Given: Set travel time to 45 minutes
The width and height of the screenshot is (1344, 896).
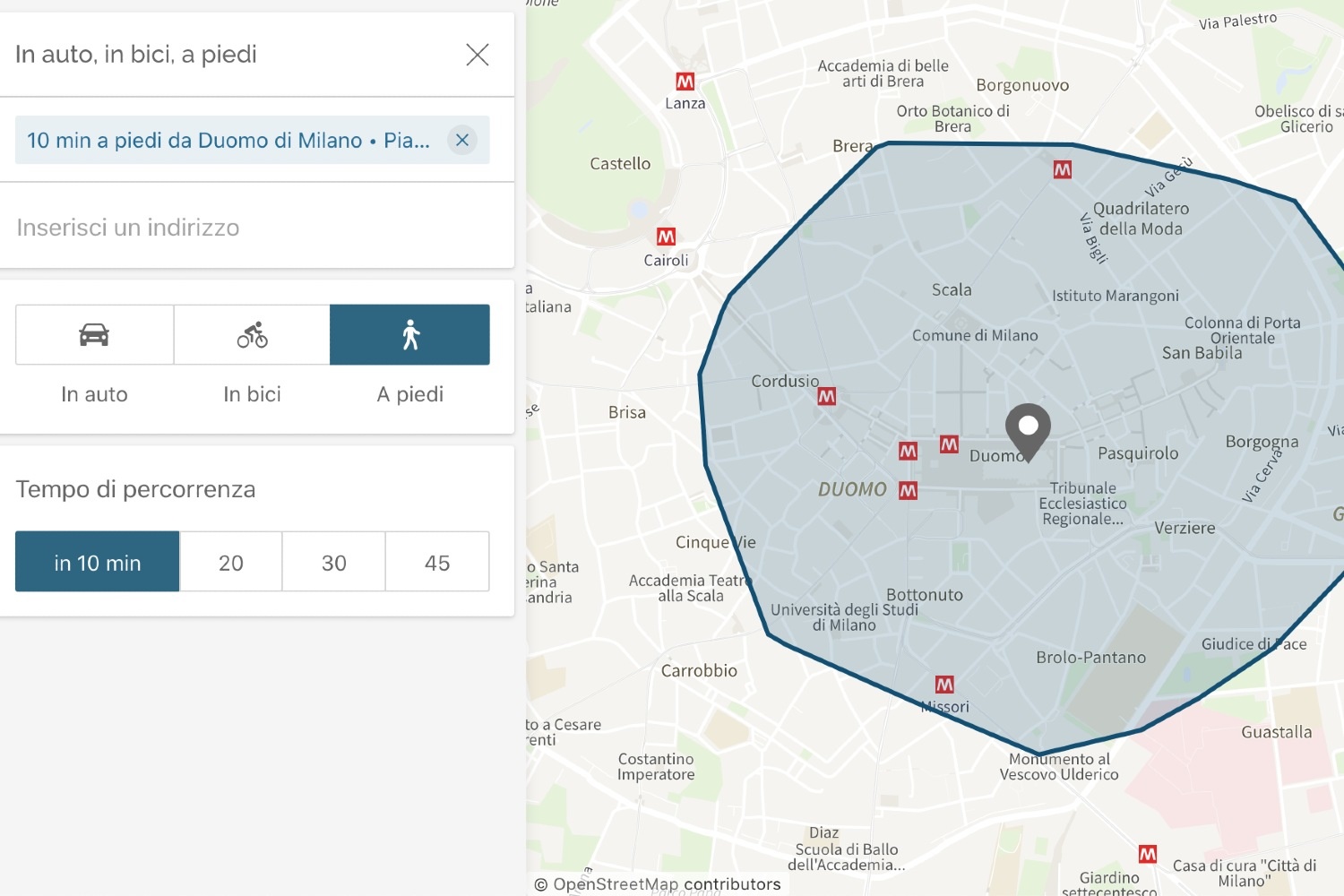Looking at the screenshot, I should point(437,562).
